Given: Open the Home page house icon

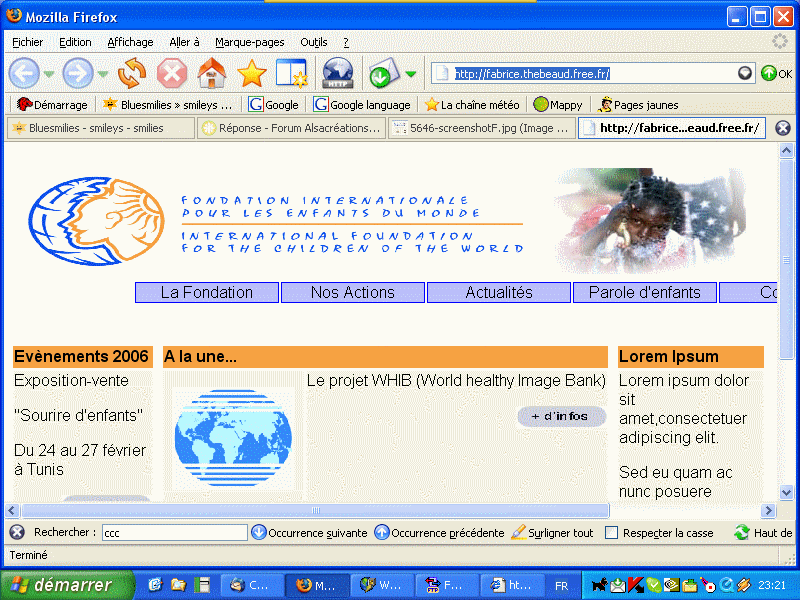Looking at the screenshot, I should 212,73.
